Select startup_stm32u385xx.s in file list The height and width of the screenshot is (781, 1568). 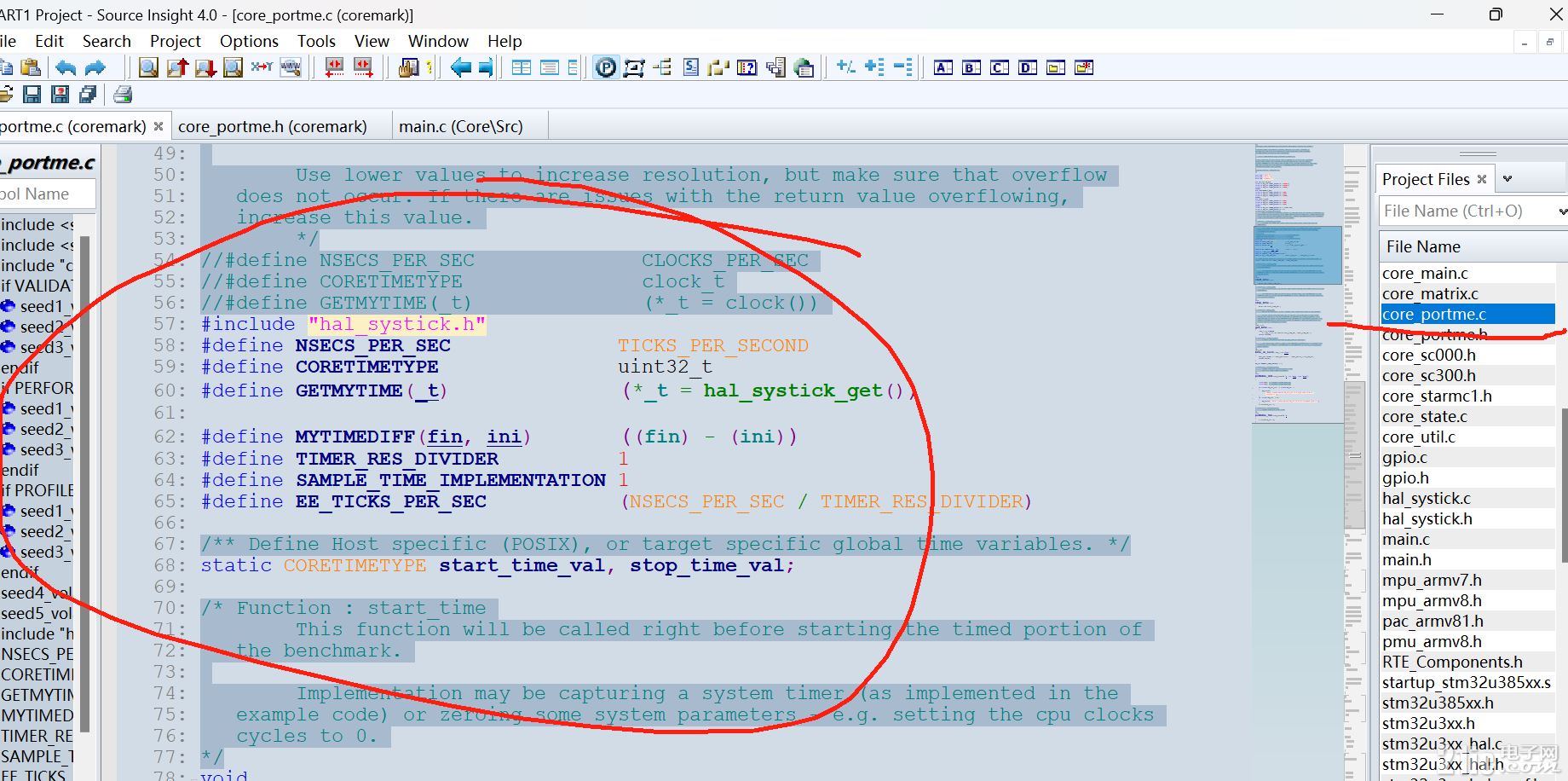pos(1467,682)
